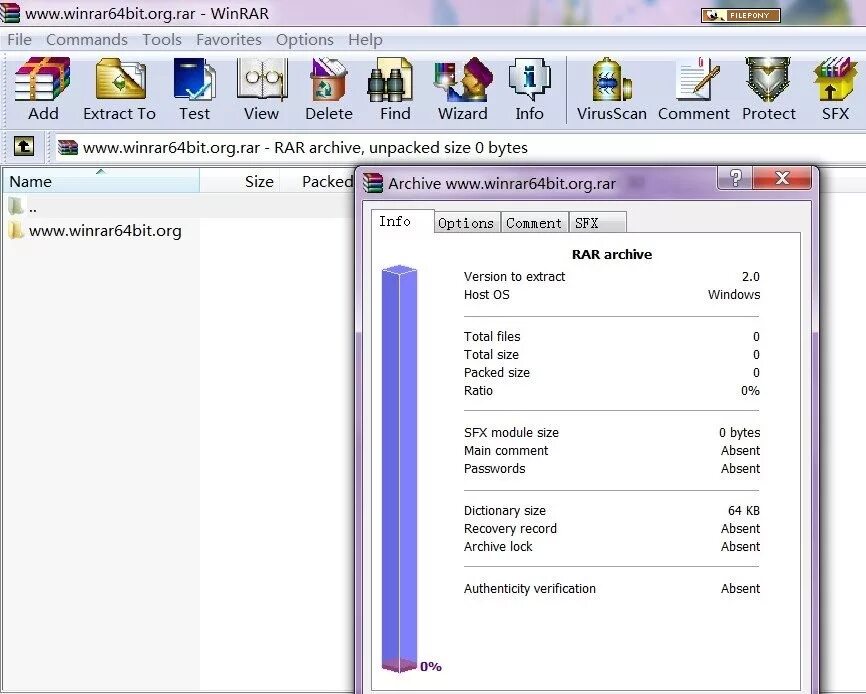Click the 'Host OS' label
866x694 pixels.
tap(487, 295)
